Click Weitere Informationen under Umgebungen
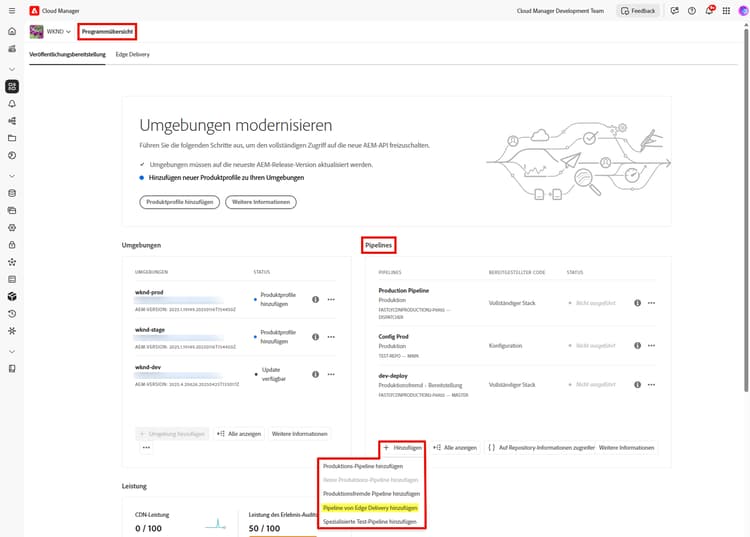The width and height of the screenshot is (750, 537). (299, 434)
